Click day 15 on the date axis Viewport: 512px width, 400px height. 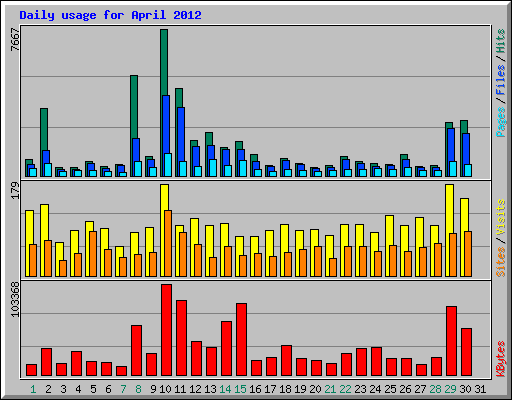pos(240,389)
